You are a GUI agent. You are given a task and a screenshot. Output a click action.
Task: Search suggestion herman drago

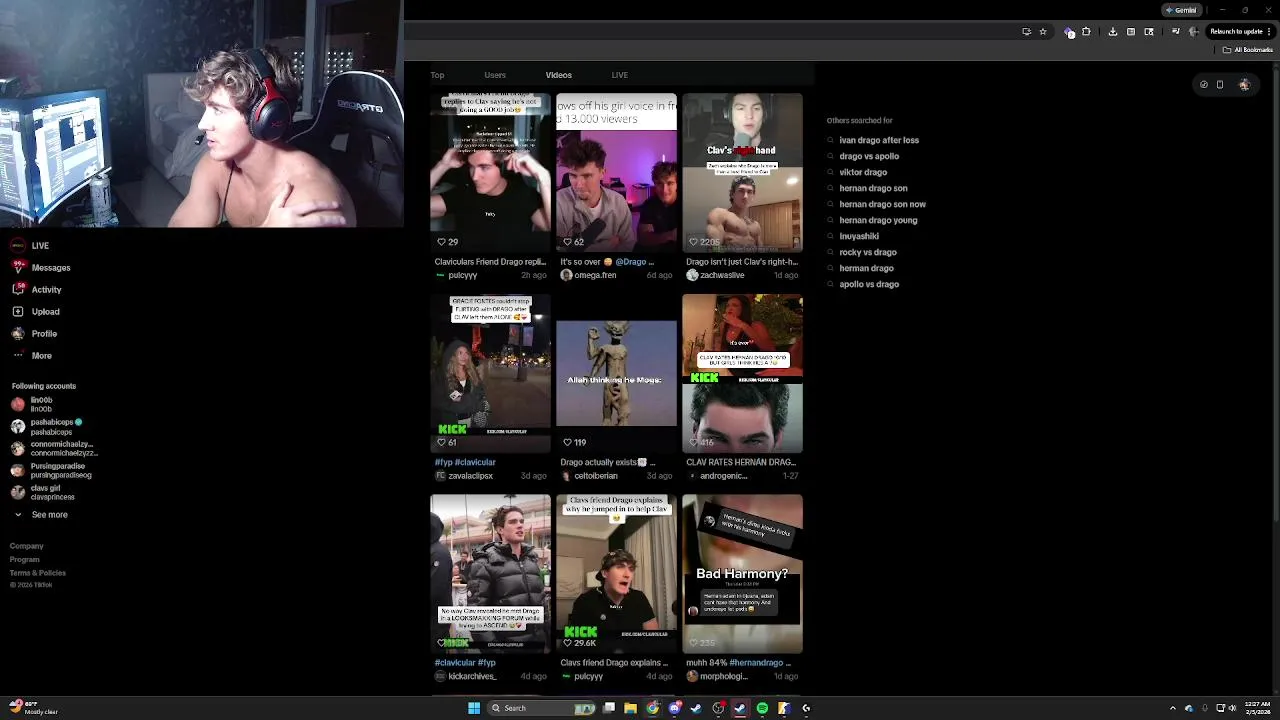[x=860, y=268]
